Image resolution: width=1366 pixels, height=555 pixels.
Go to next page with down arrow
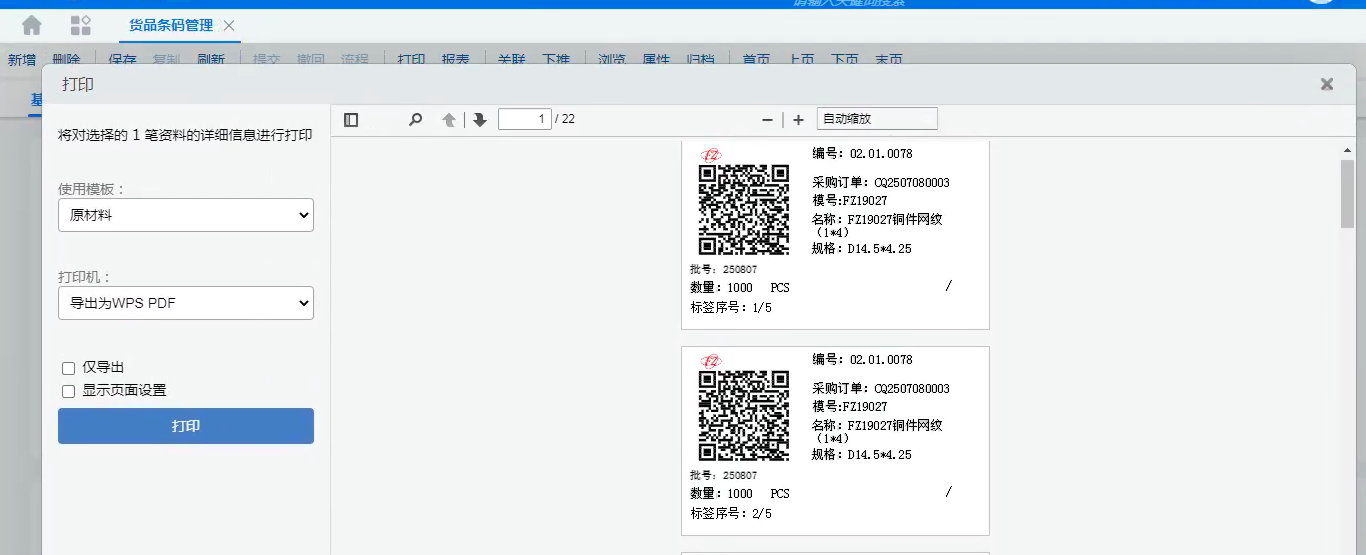tap(480, 120)
